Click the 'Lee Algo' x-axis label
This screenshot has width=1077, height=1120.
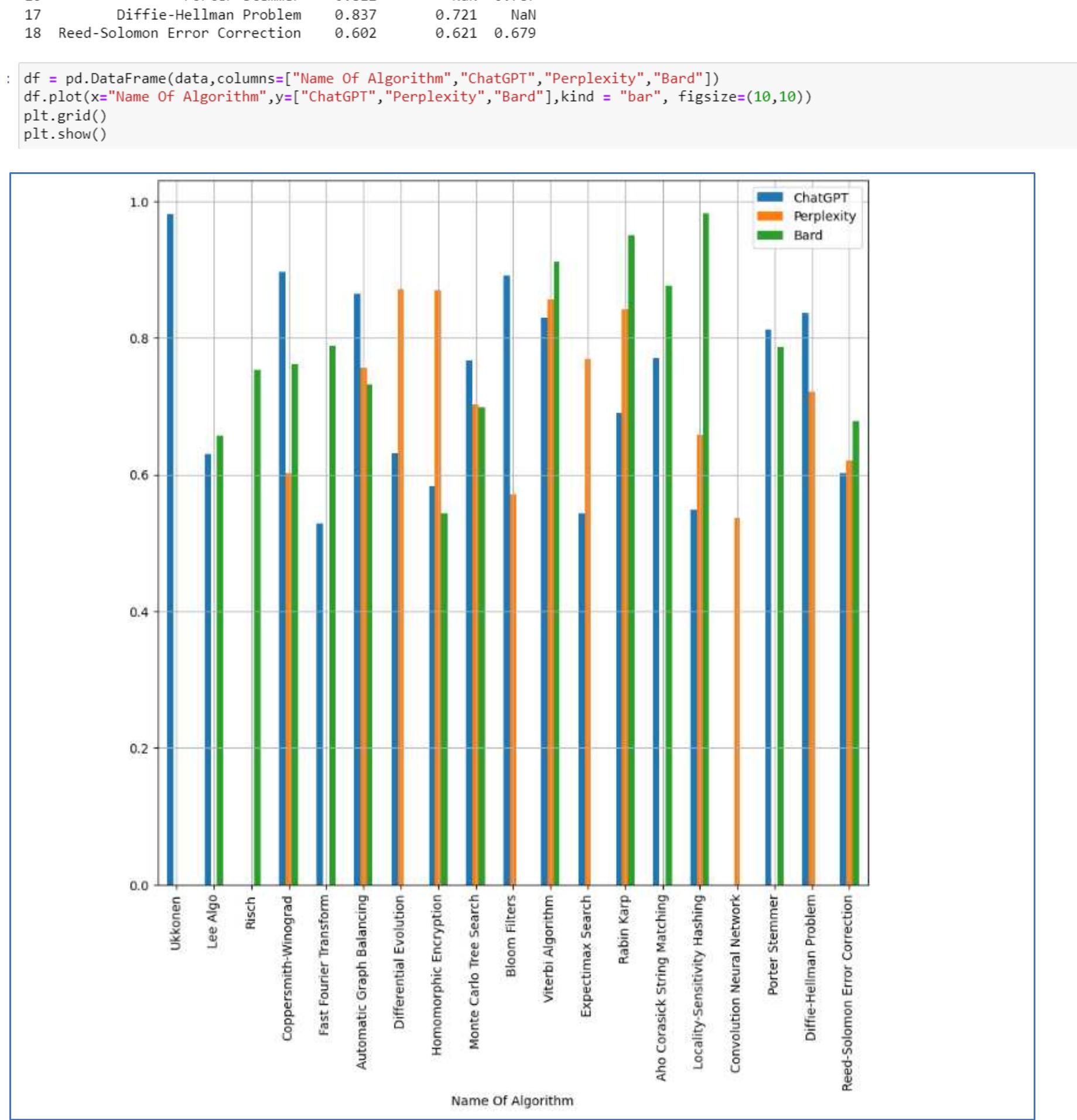[x=213, y=921]
